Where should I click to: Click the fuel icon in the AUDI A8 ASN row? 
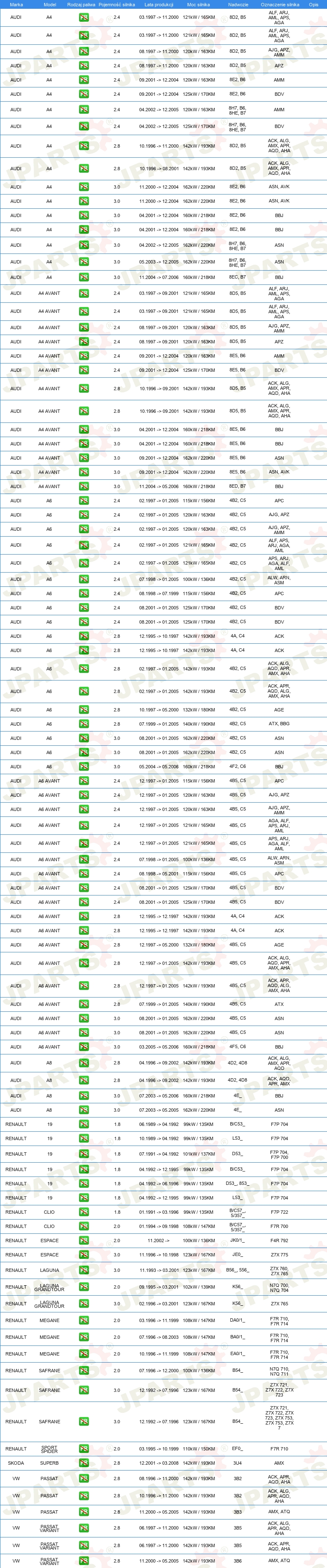coord(84,1110)
